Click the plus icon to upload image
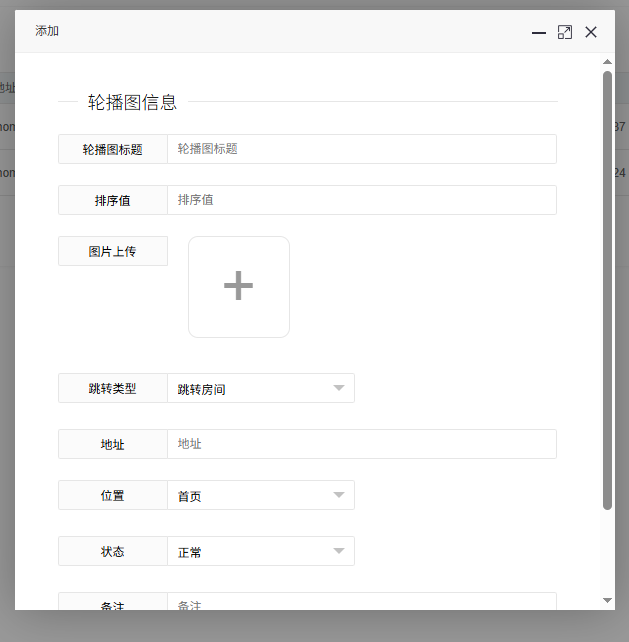Image resolution: width=629 pixels, height=642 pixels. tap(239, 287)
